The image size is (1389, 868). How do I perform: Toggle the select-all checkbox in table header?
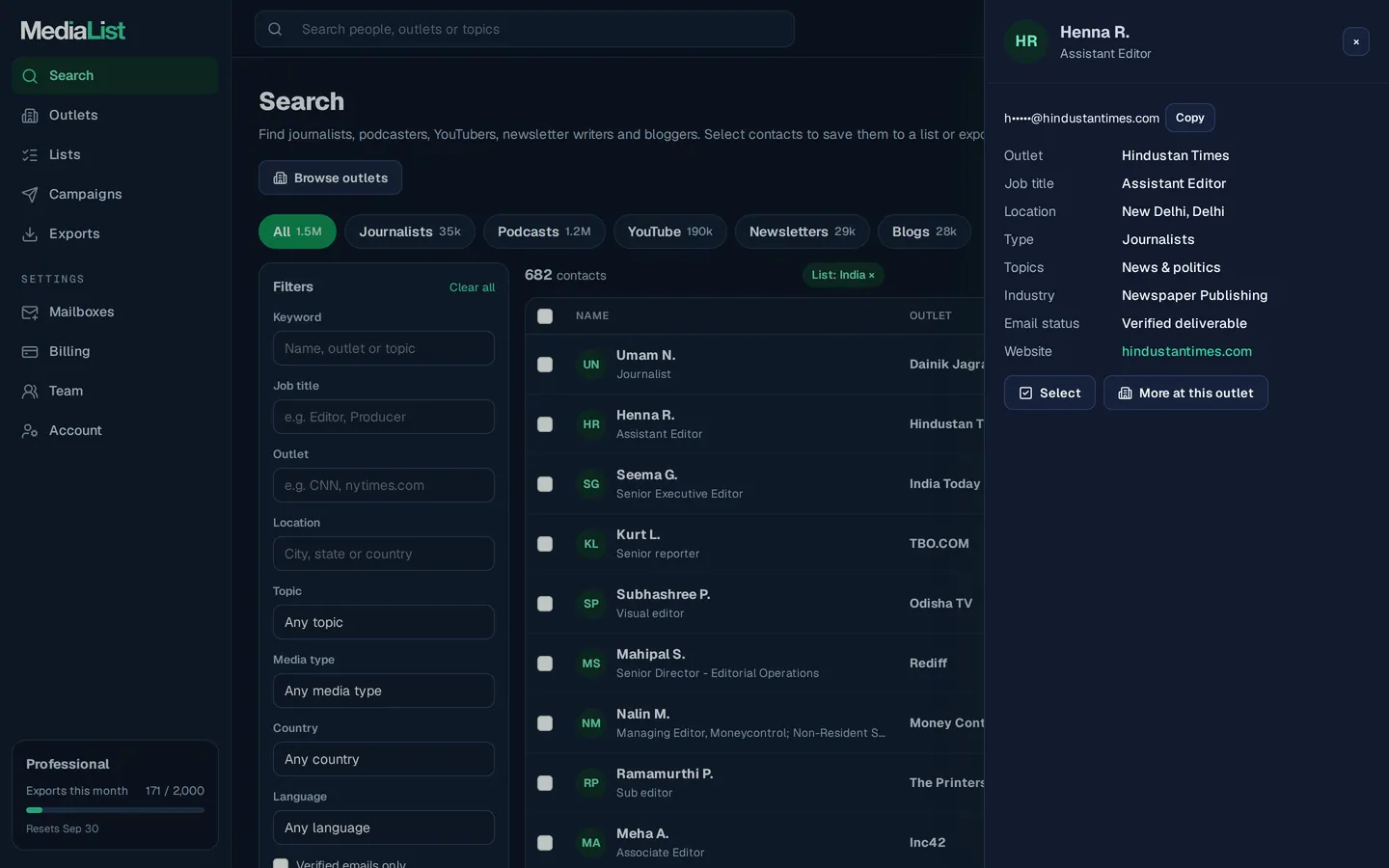pyautogui.click(x=545, y=316)
